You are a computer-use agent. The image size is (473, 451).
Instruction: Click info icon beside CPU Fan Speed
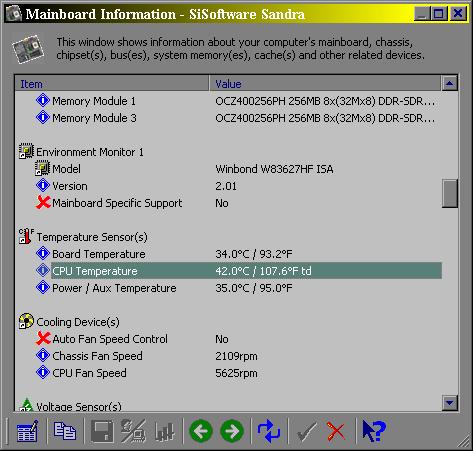click(43, 372)
